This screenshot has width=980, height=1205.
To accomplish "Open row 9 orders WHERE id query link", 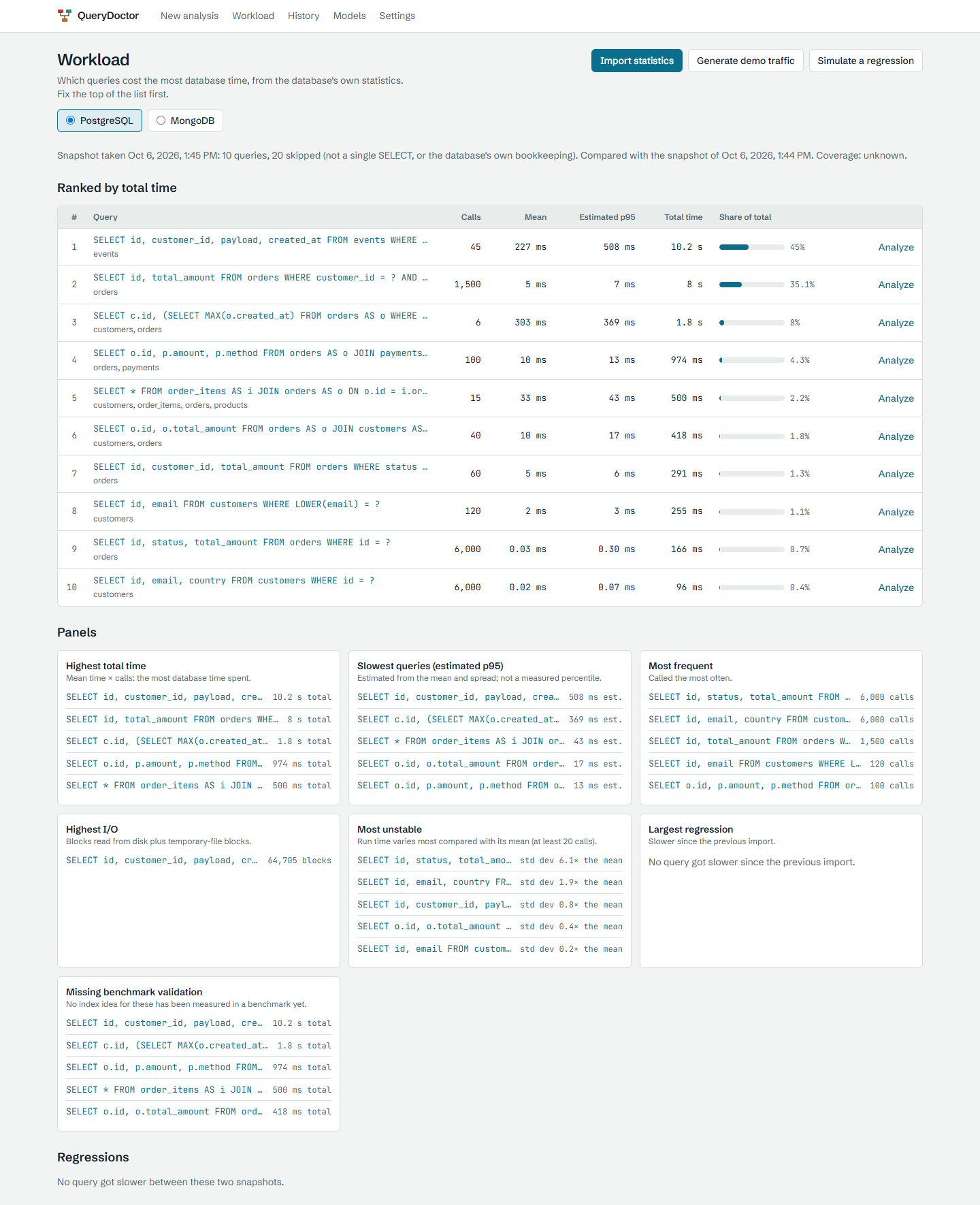I will point(242,543).
